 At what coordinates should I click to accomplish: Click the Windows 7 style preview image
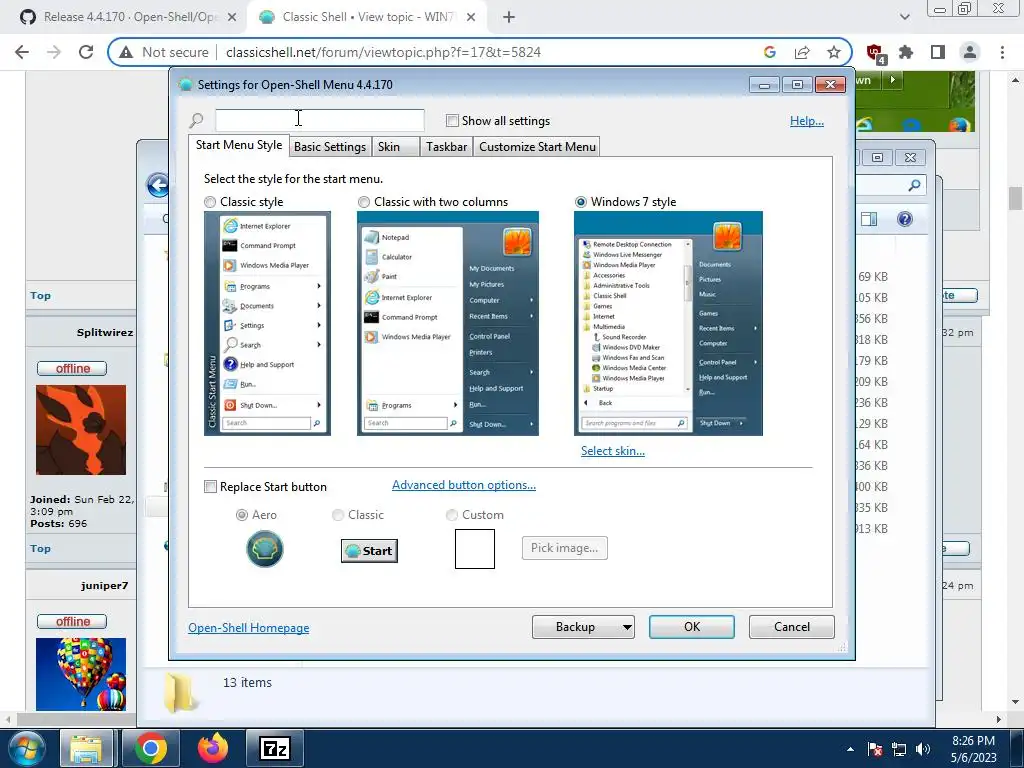coord(668,323)
